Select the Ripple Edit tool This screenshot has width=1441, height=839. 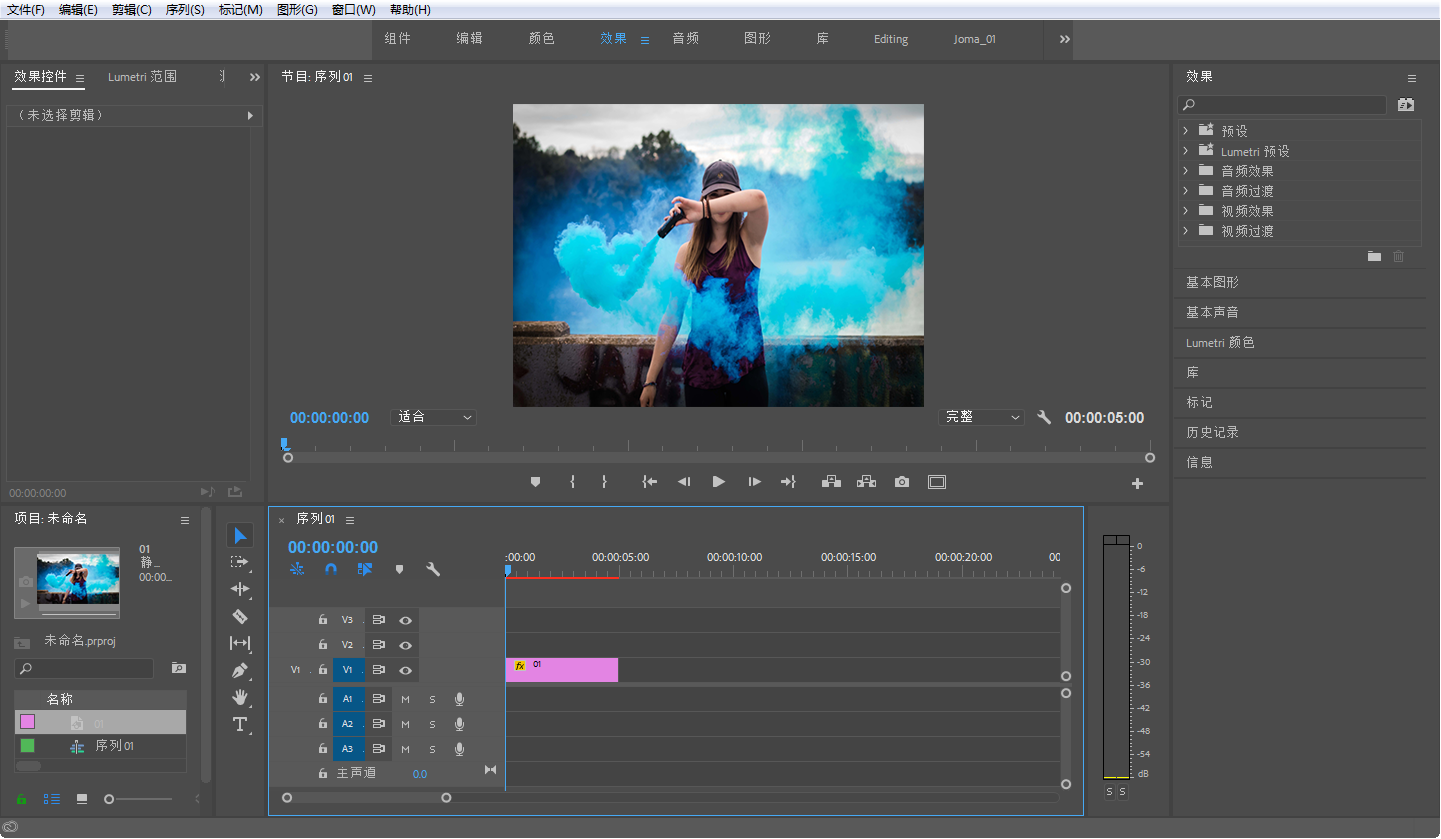coord(240,589)
